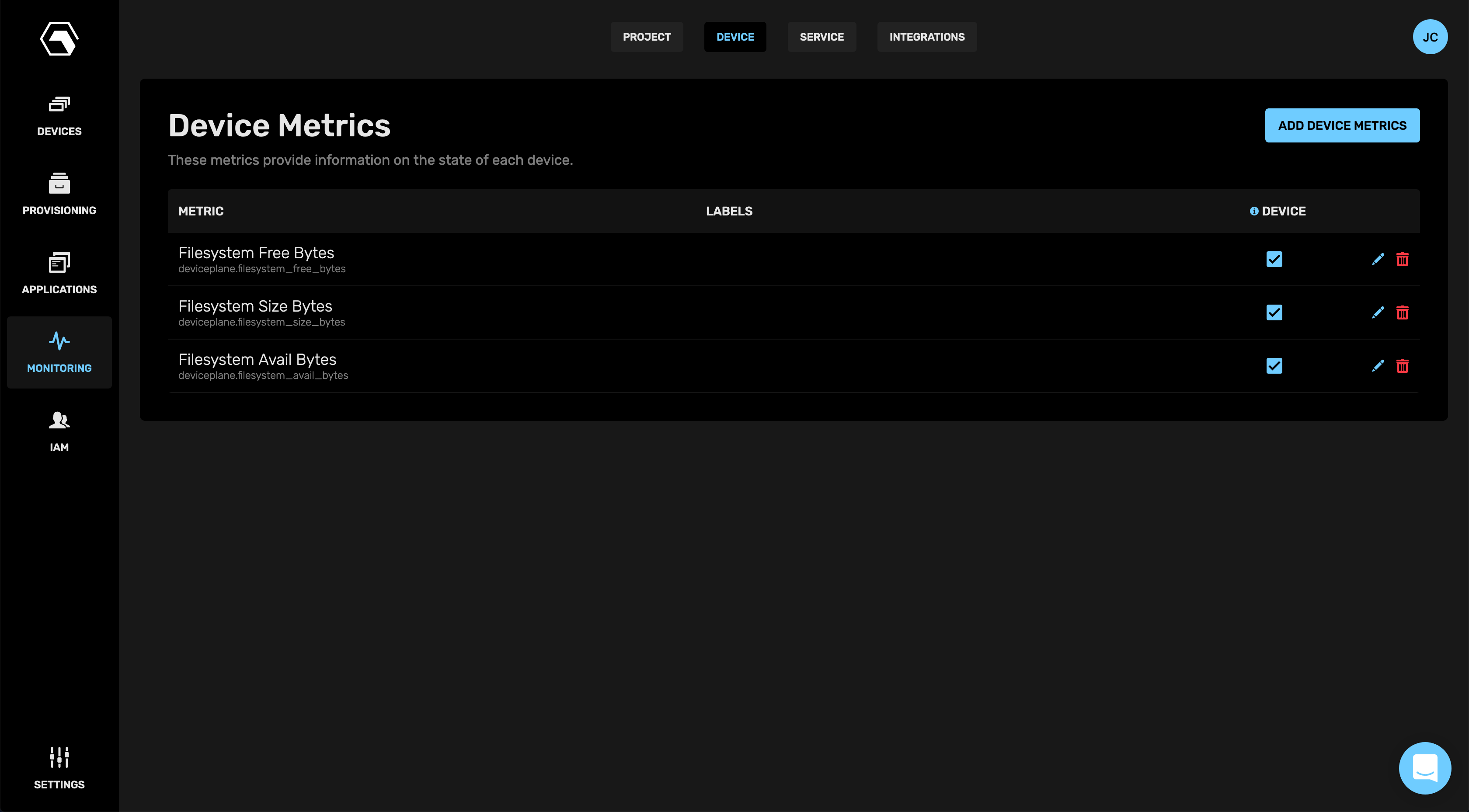Open the Devices sidebar section
Screen dimensions: 1469x812
59,116
